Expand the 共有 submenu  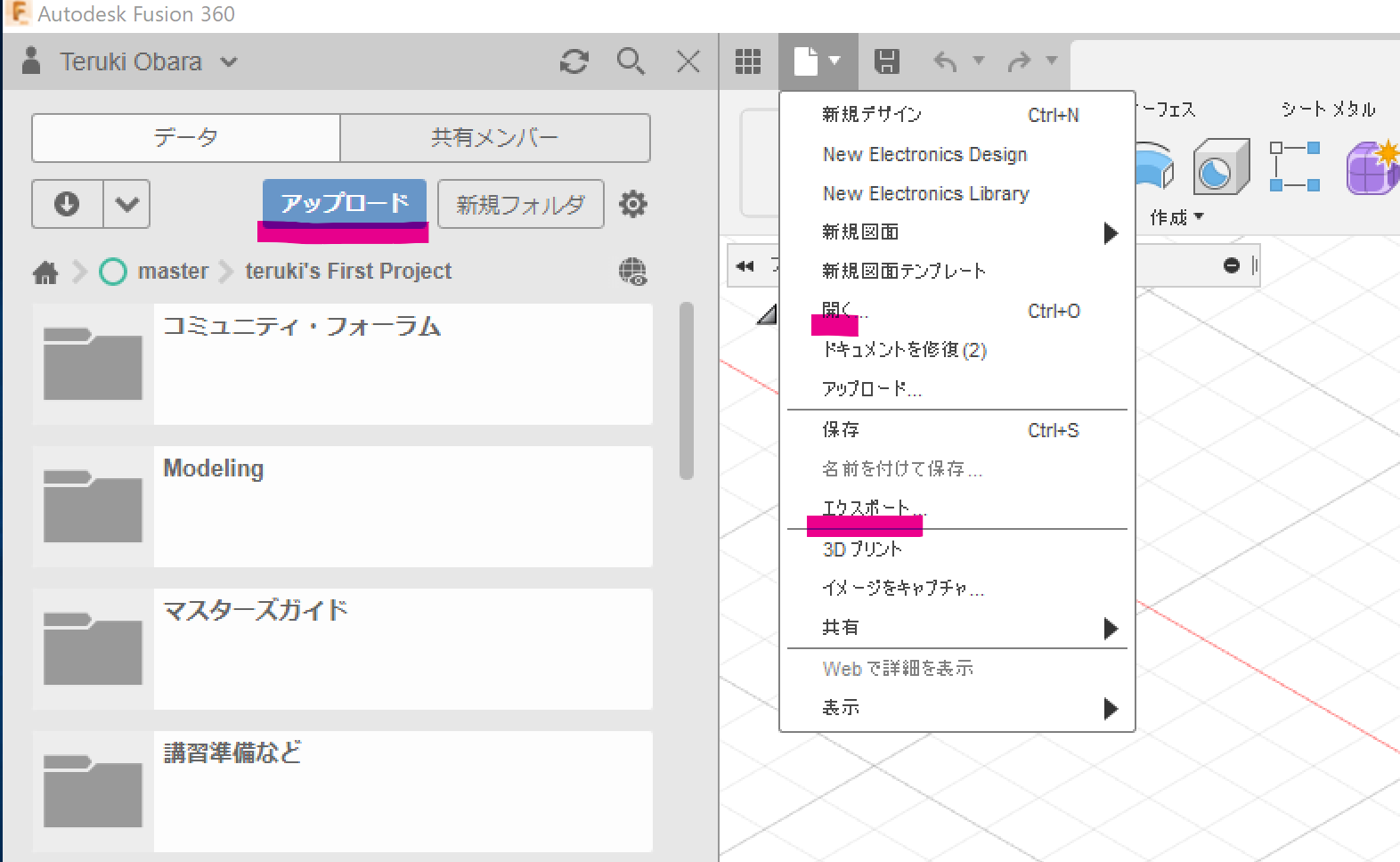click(x=956, y=628)
